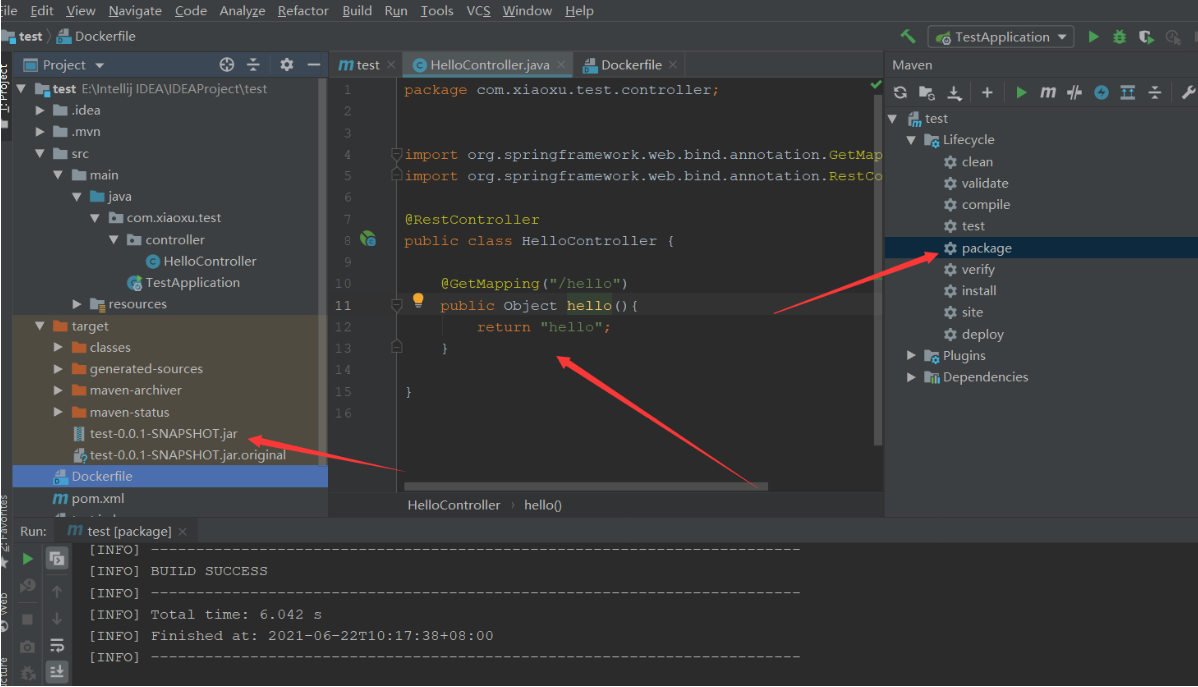Image resolution: width=1198 pixels, height=687 pixels.
Task: Select Maven install lifecycle goal
Action: click(979, 290)
